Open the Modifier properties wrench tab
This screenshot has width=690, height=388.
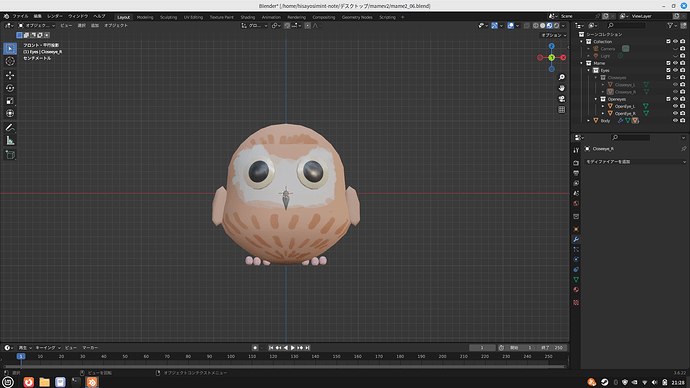576,239
